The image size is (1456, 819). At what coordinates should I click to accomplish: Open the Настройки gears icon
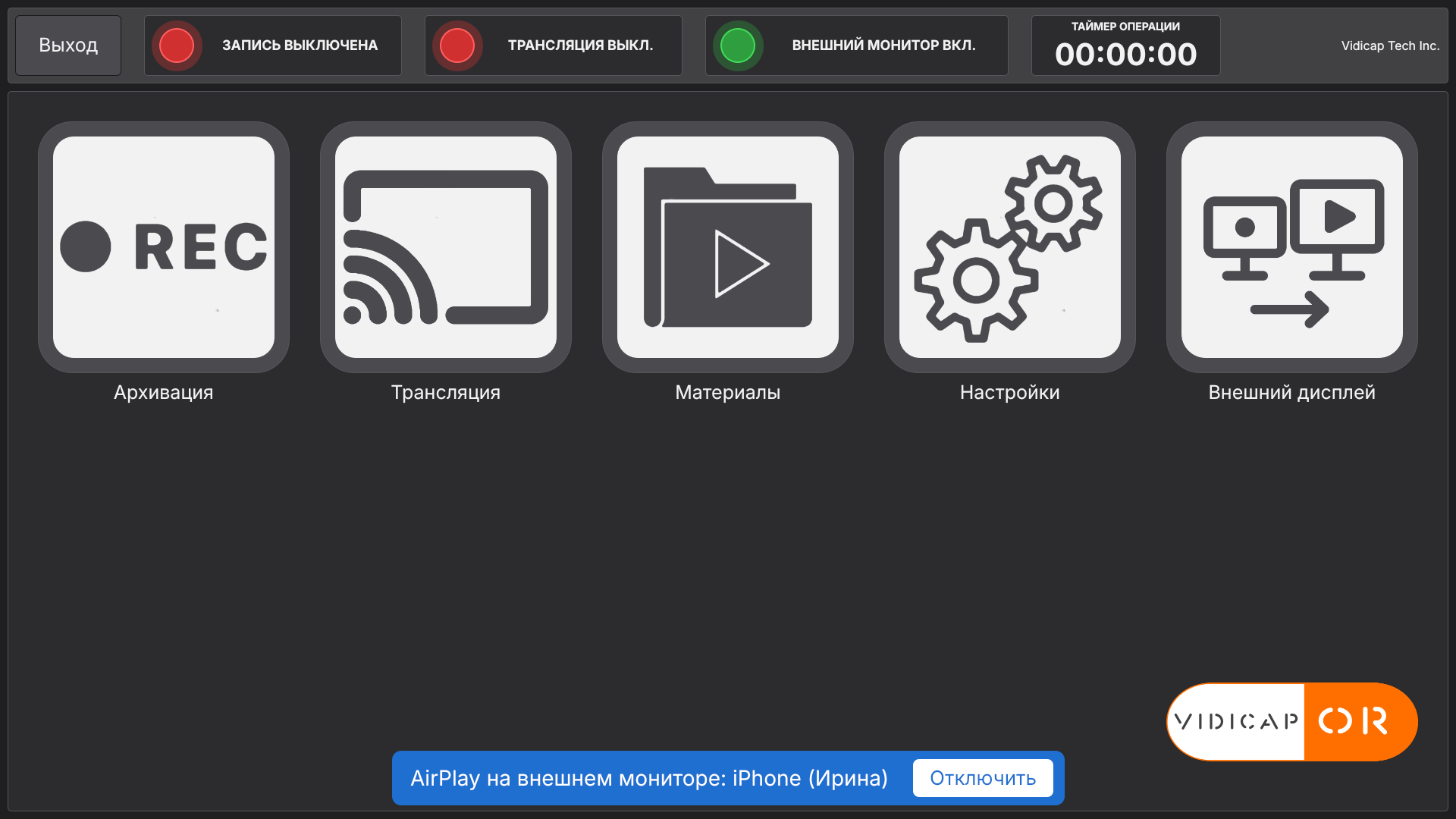tap(1010, 247)
